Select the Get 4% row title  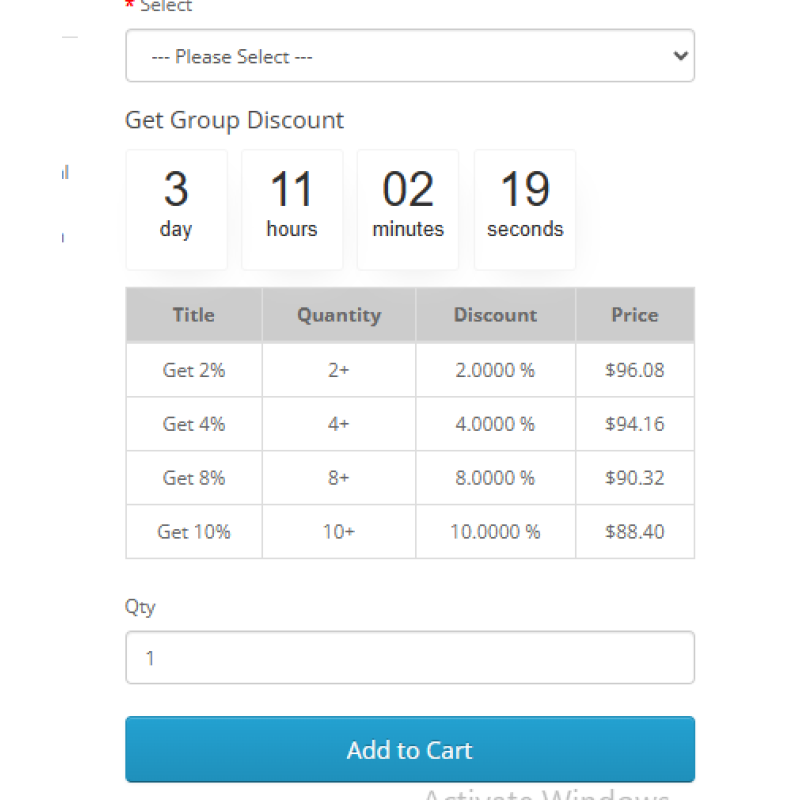[194, 424]
